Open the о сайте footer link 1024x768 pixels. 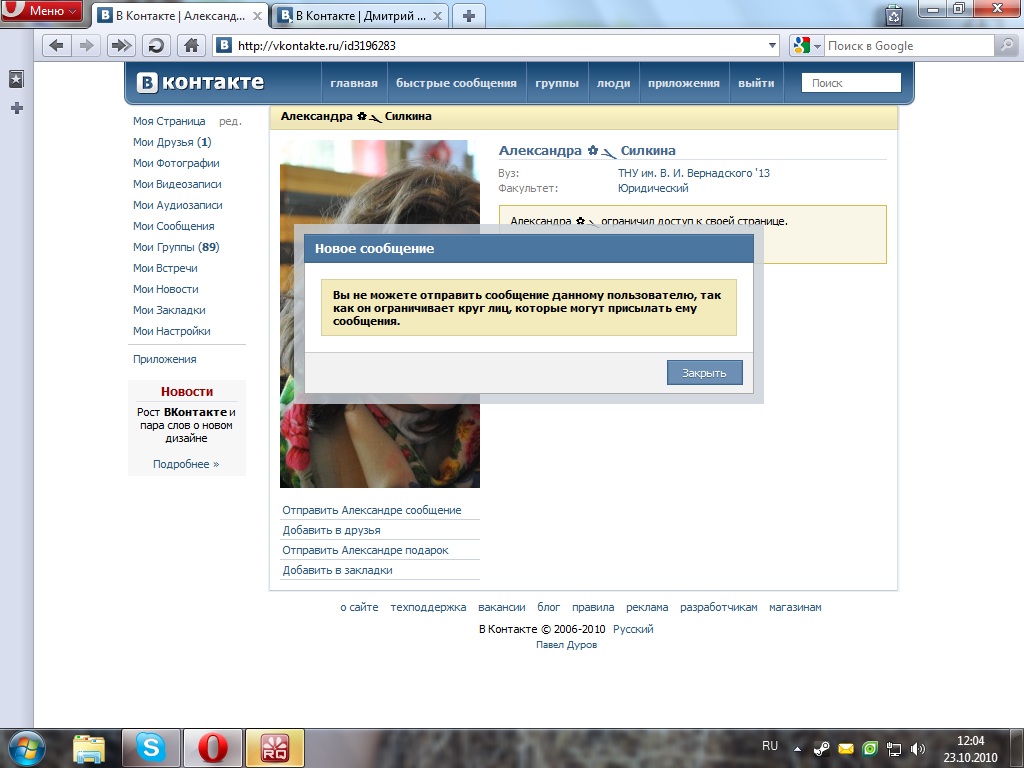pyautogui.click(x=359, y=607)
